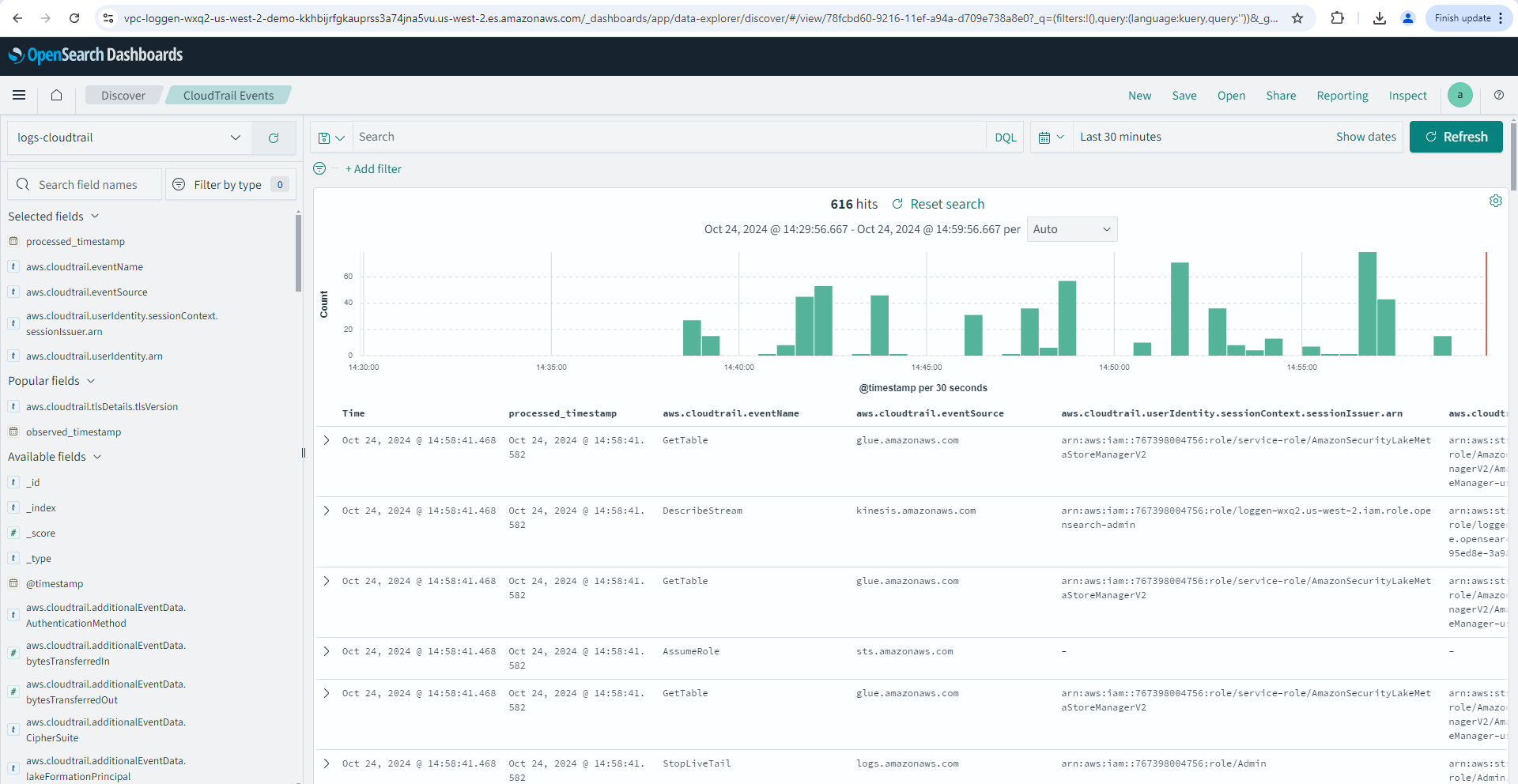The height and width of the screenshot is (784, 1518).
Task: Open the calendar quick date menu
Action: pyautogui.click(x=1052, y=138)
